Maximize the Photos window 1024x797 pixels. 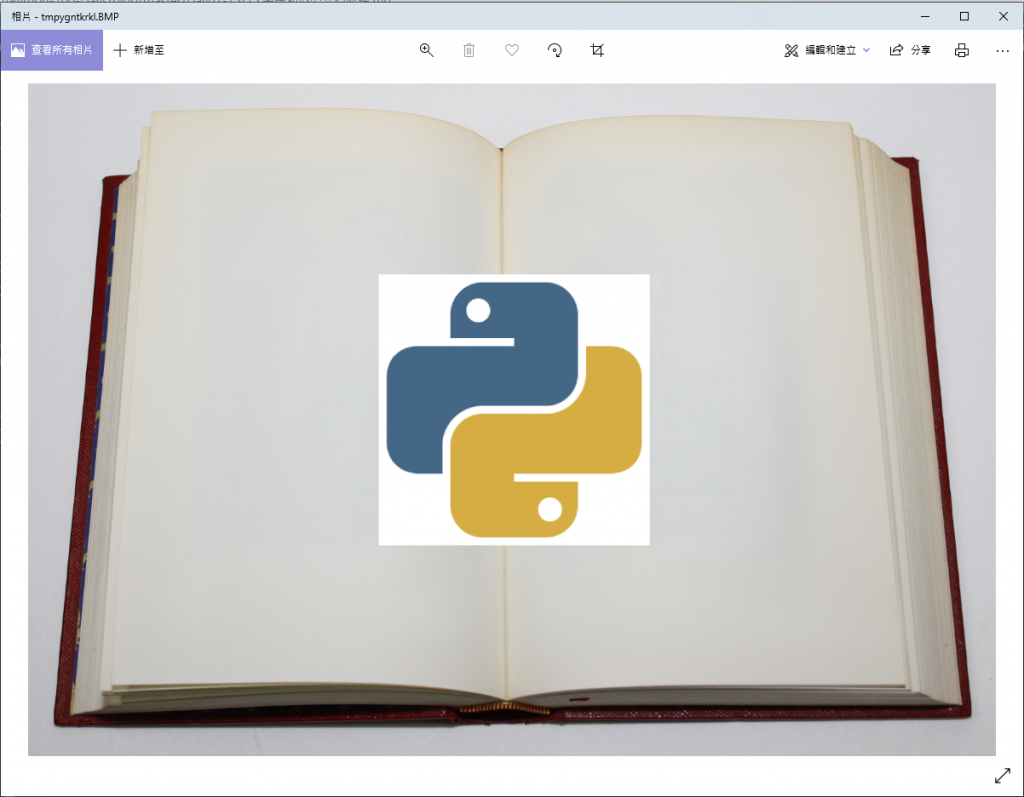pyautogui.click(x=964, y=16)
